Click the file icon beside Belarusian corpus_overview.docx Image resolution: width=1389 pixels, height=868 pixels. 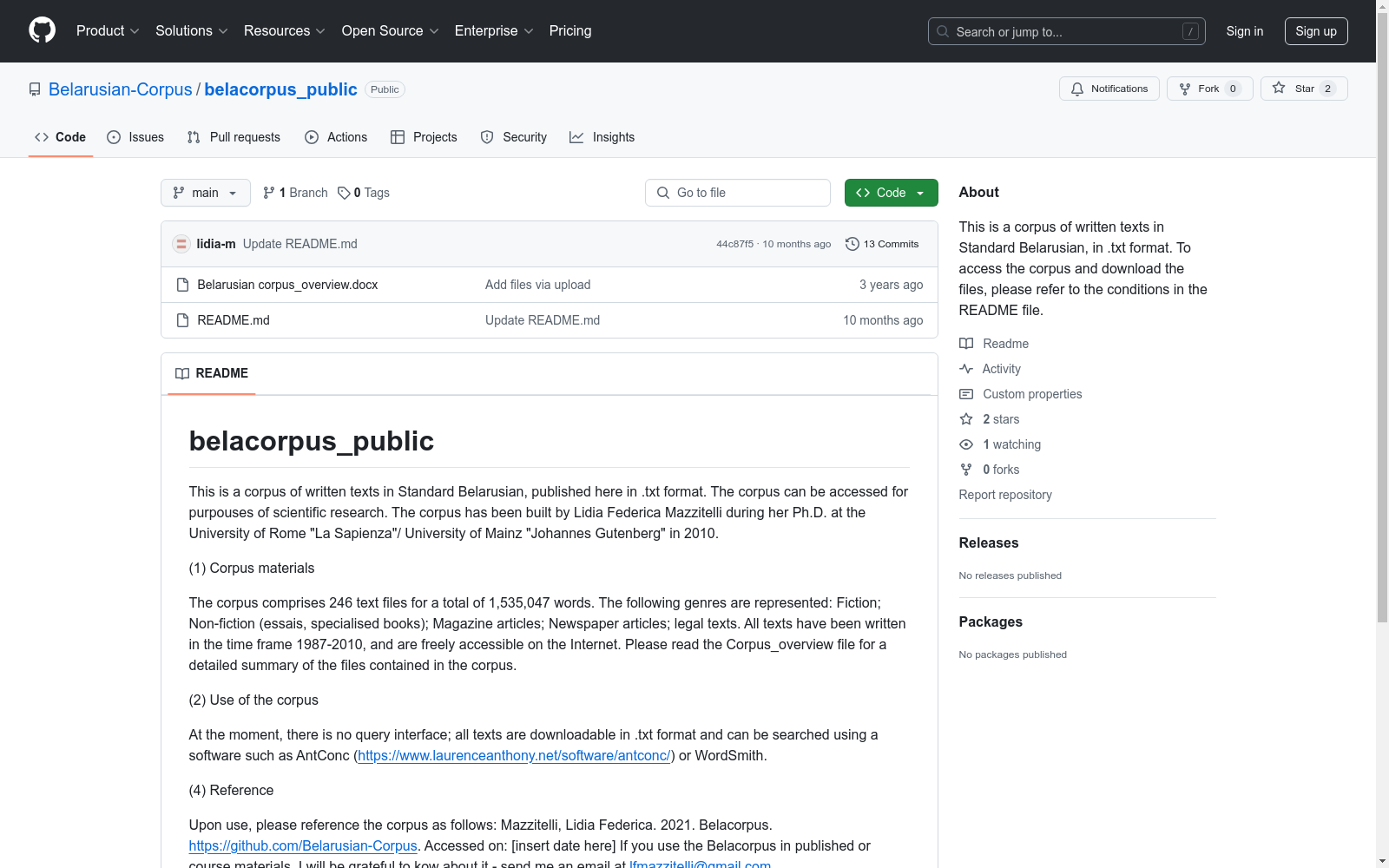tap(182, 285)
